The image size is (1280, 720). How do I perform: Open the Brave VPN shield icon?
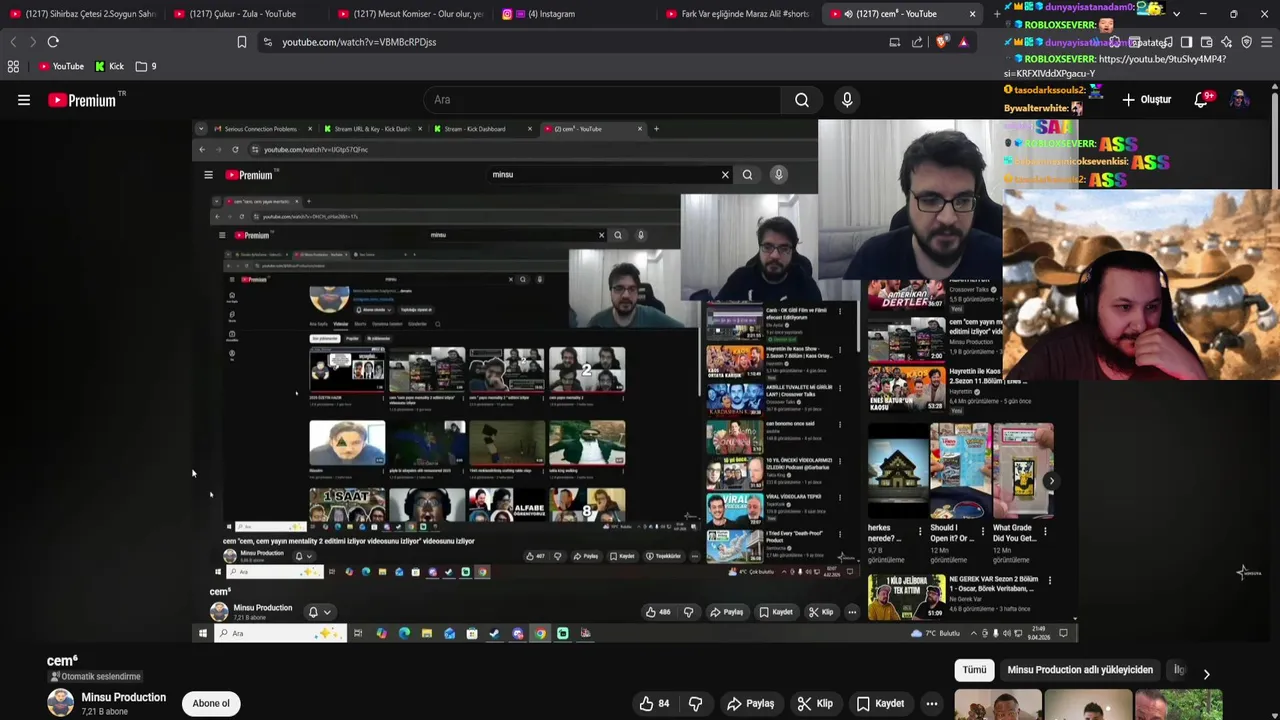(1247, 42)
